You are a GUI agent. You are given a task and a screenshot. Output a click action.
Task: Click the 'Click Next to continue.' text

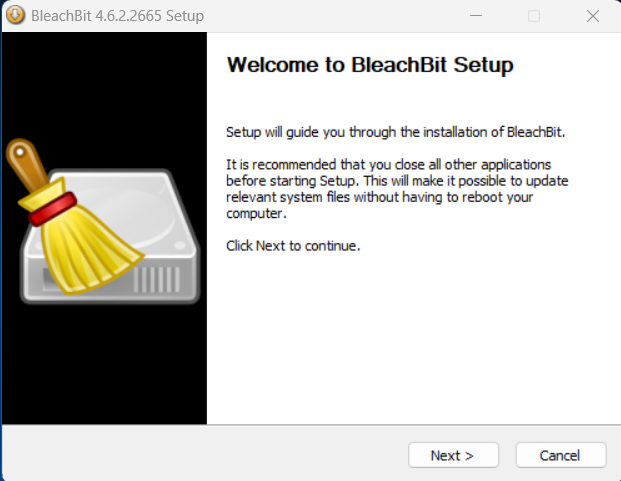click(x=293, y=246)
